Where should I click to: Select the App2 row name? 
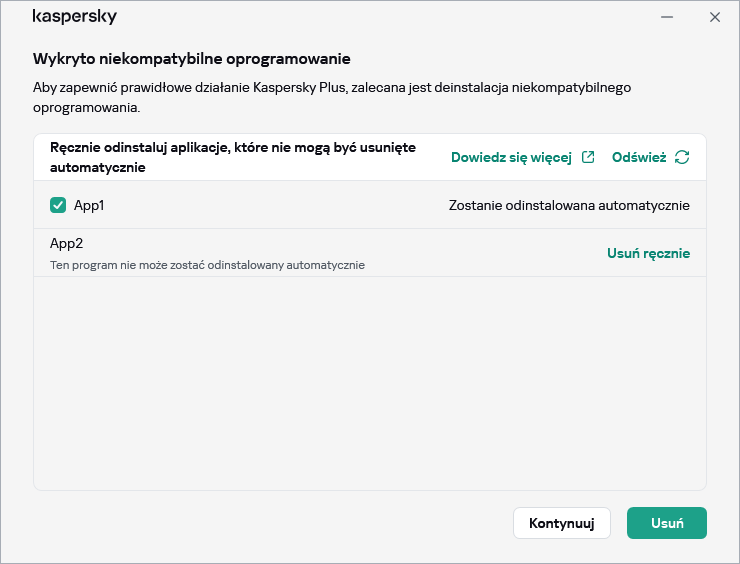[67, 243]
